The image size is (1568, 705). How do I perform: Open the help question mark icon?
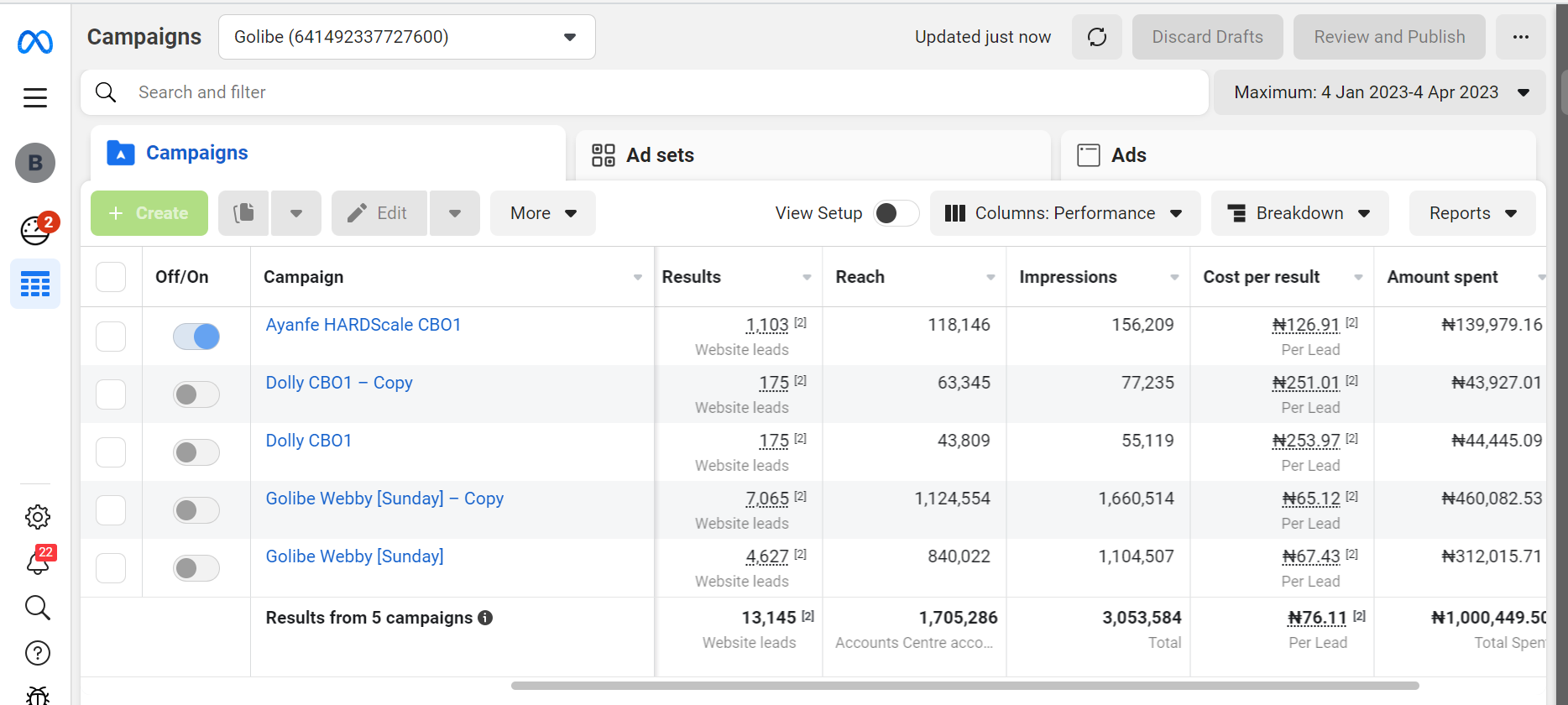click(37, 653)
